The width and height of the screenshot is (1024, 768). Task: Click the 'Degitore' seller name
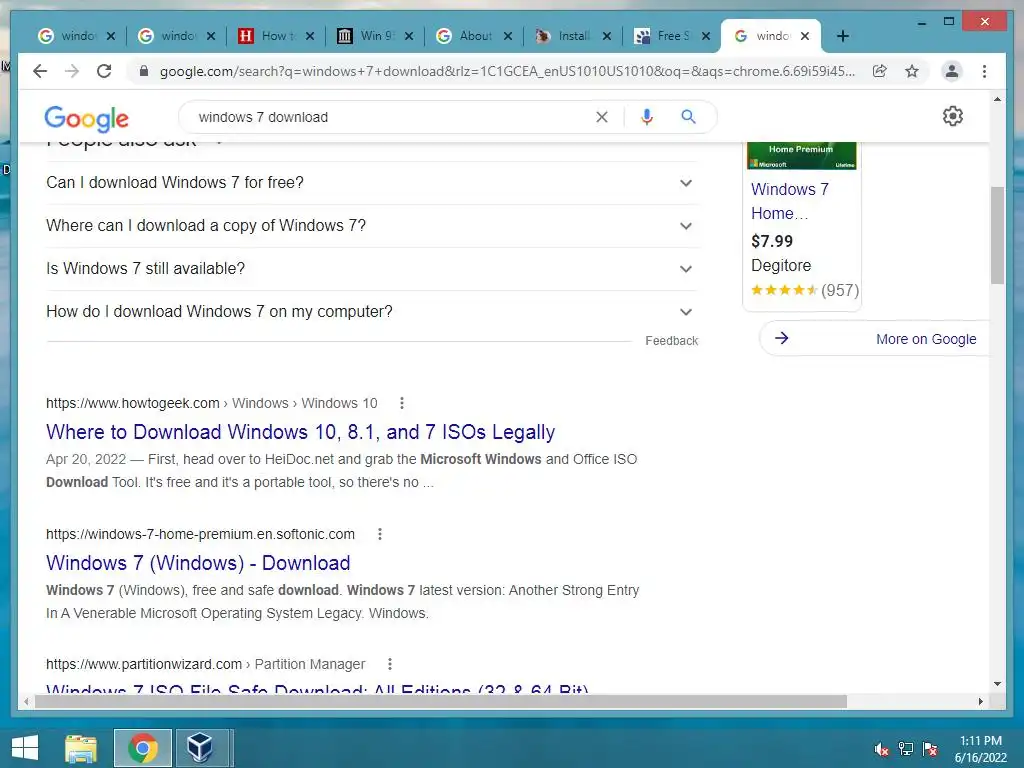pyautogui.click(x=781, y=266)
